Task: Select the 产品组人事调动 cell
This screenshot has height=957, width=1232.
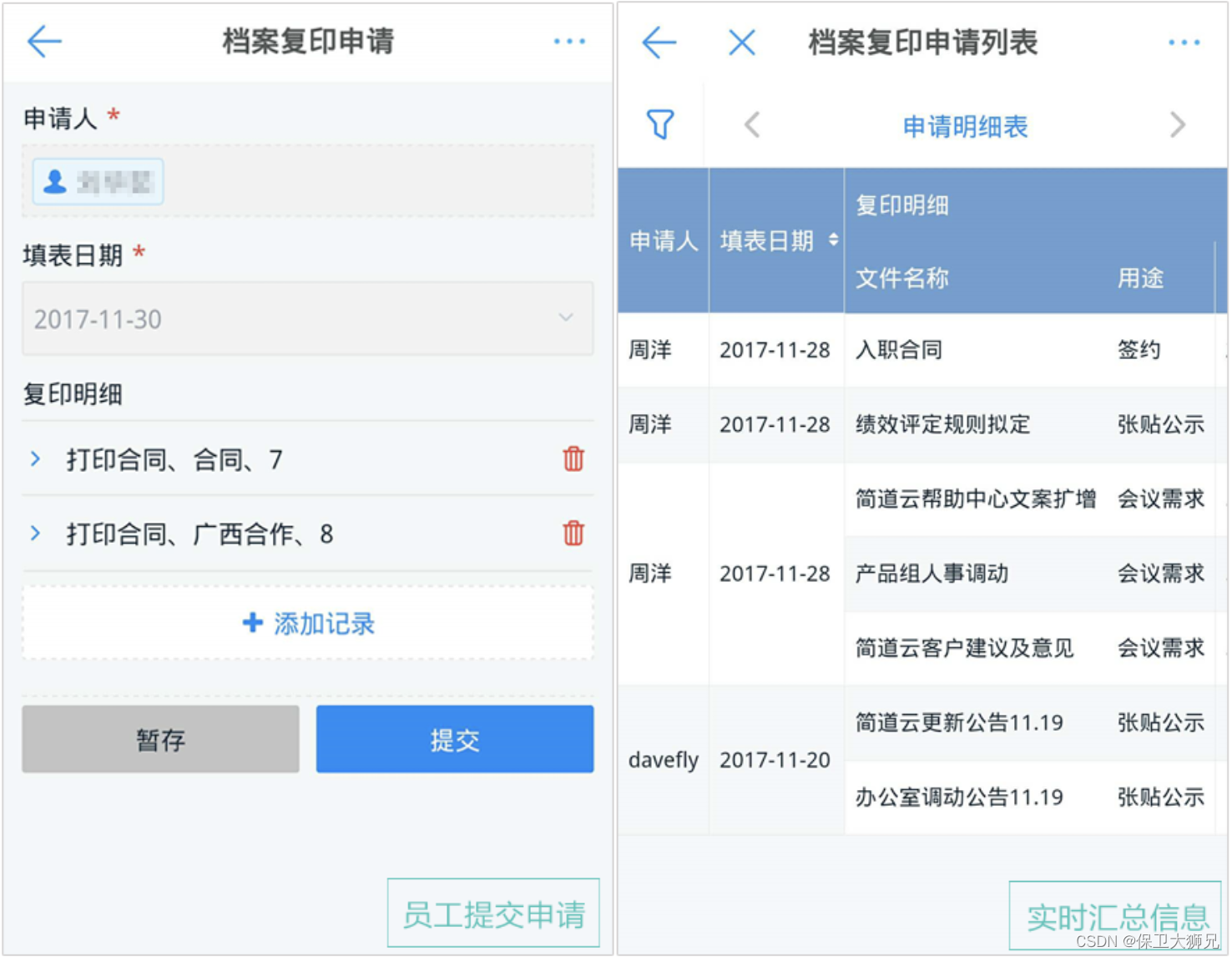Action: pos(932,573)
